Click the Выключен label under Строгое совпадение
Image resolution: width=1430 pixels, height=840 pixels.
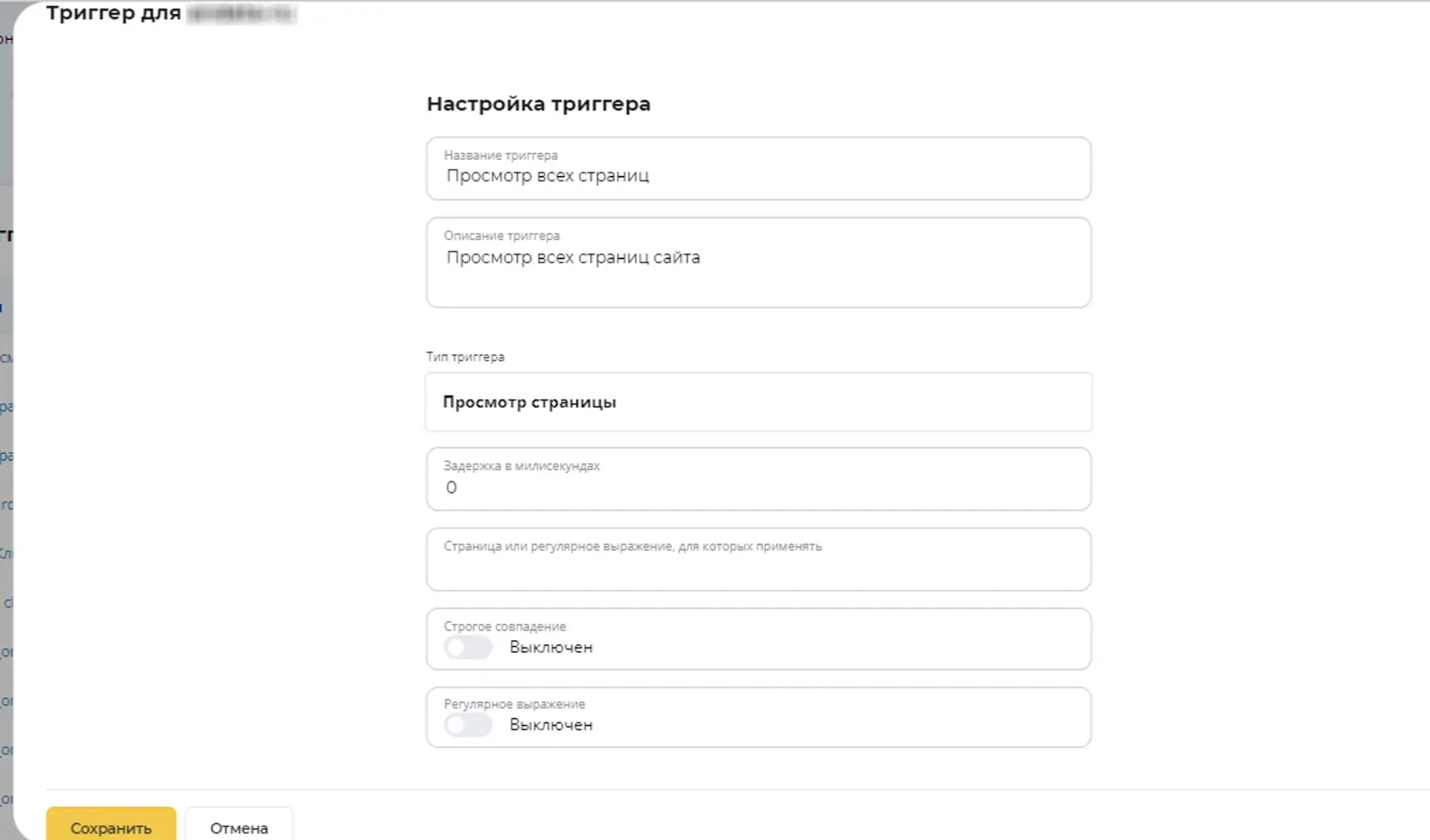point(551,648)
